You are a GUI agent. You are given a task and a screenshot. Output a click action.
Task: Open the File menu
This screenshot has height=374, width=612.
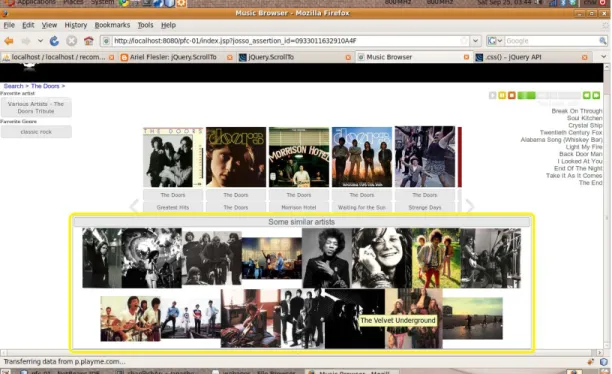[x=9, y=25]
